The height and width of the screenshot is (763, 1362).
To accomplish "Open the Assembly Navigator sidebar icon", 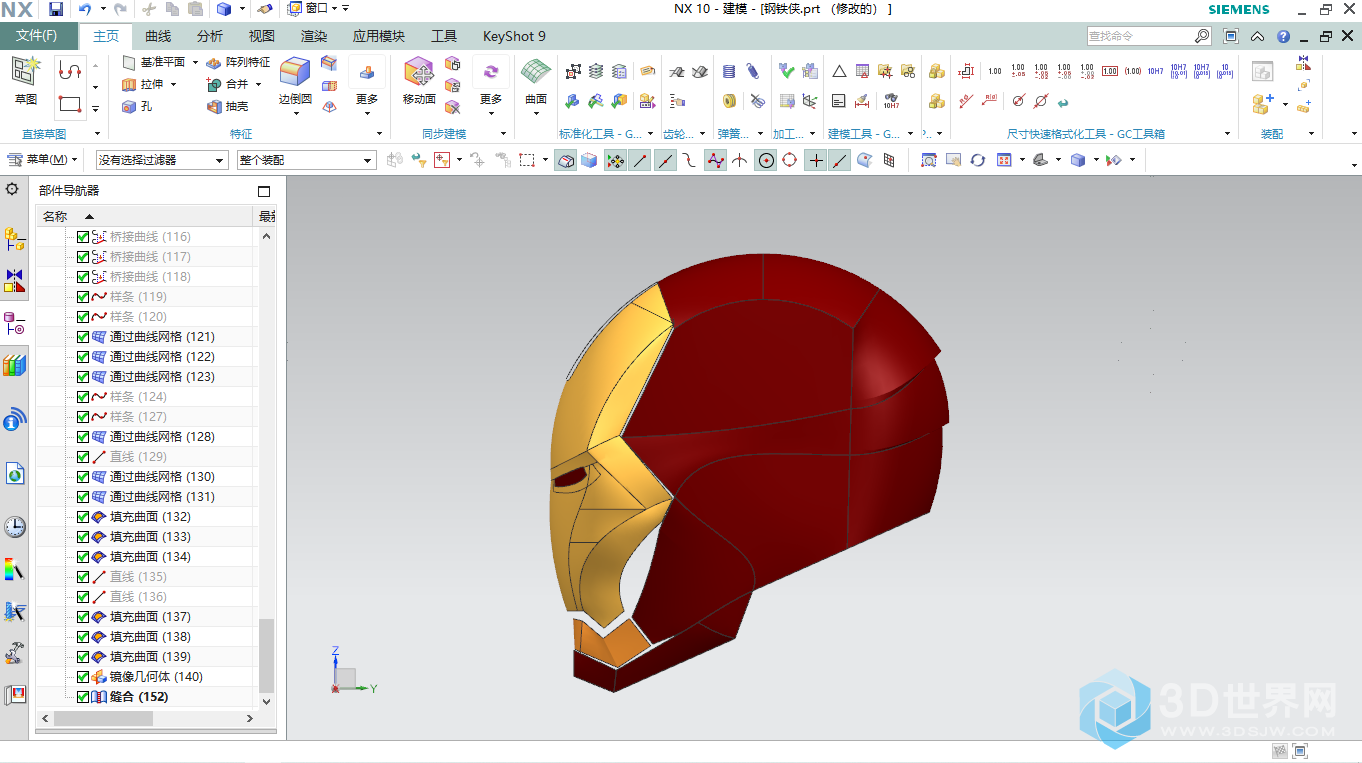I will click(x=15, y=239).
